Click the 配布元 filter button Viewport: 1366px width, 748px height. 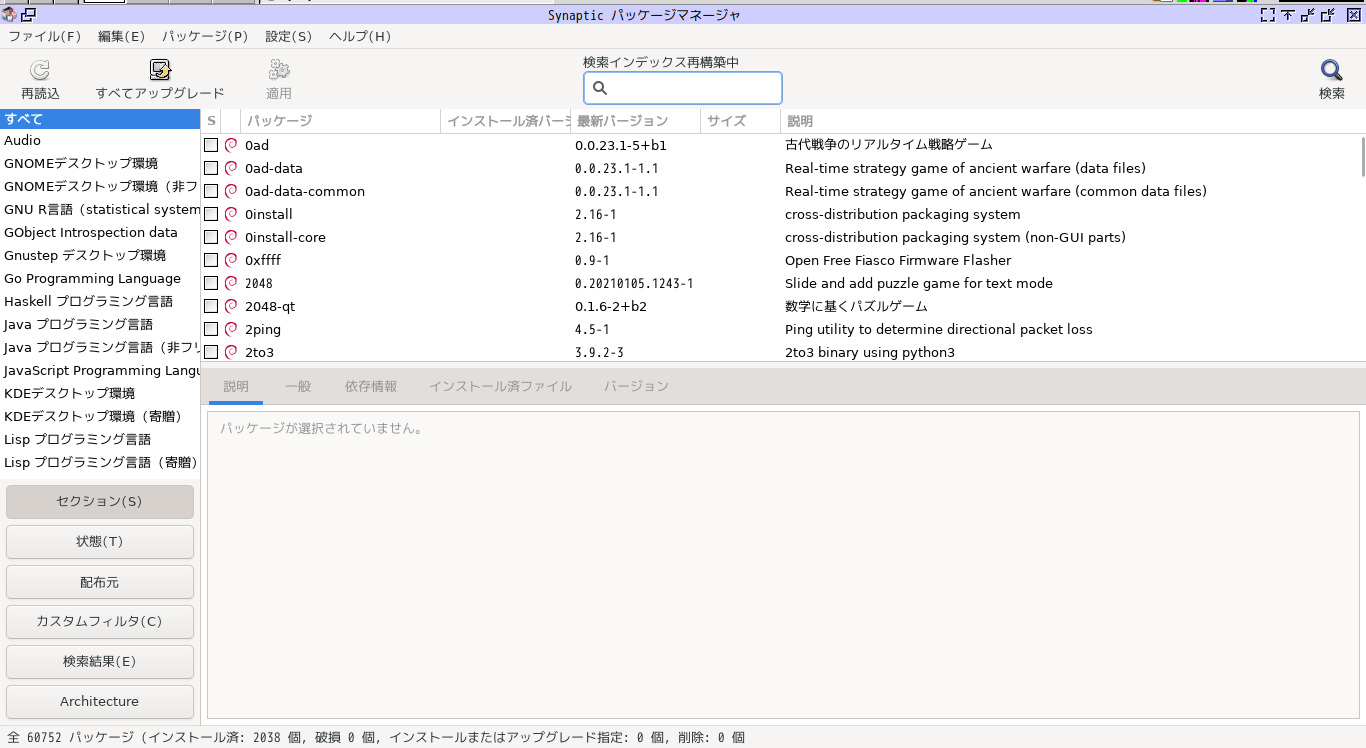tap(100, 582)
